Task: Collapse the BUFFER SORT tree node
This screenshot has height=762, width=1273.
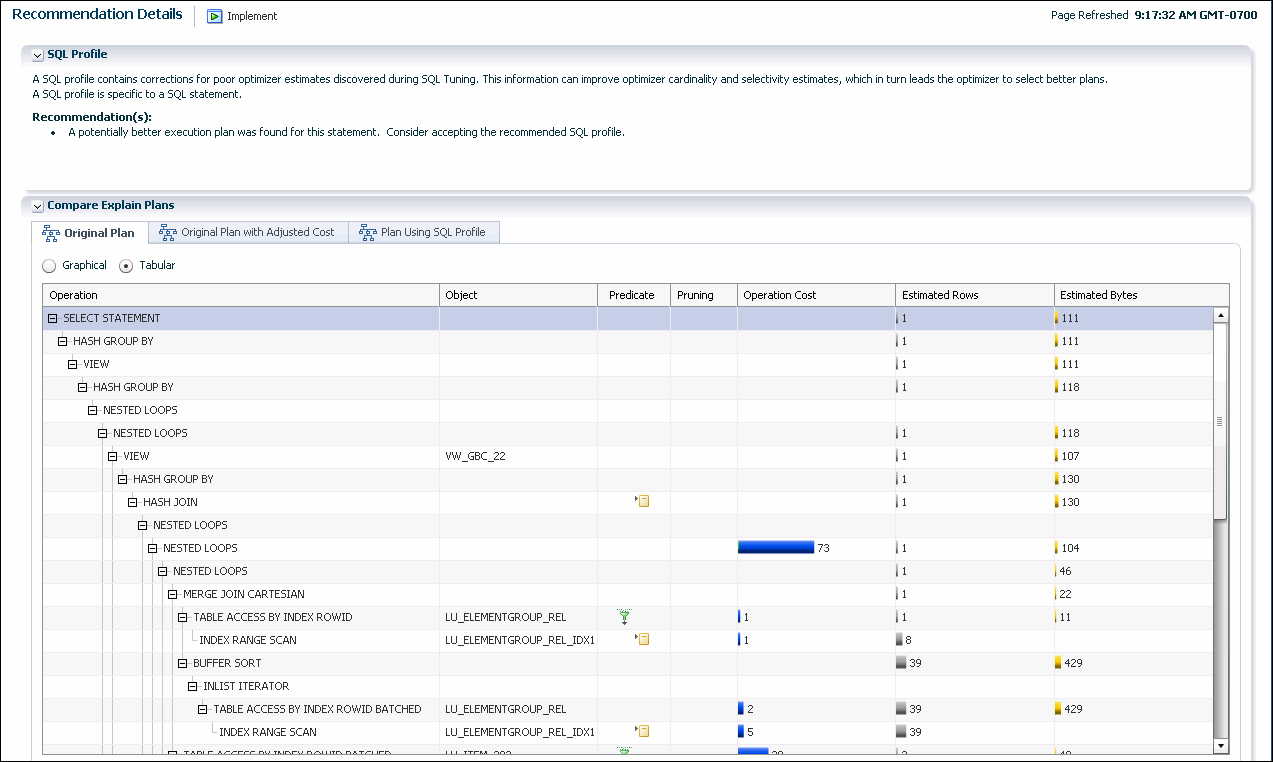Action: [183, 663]
